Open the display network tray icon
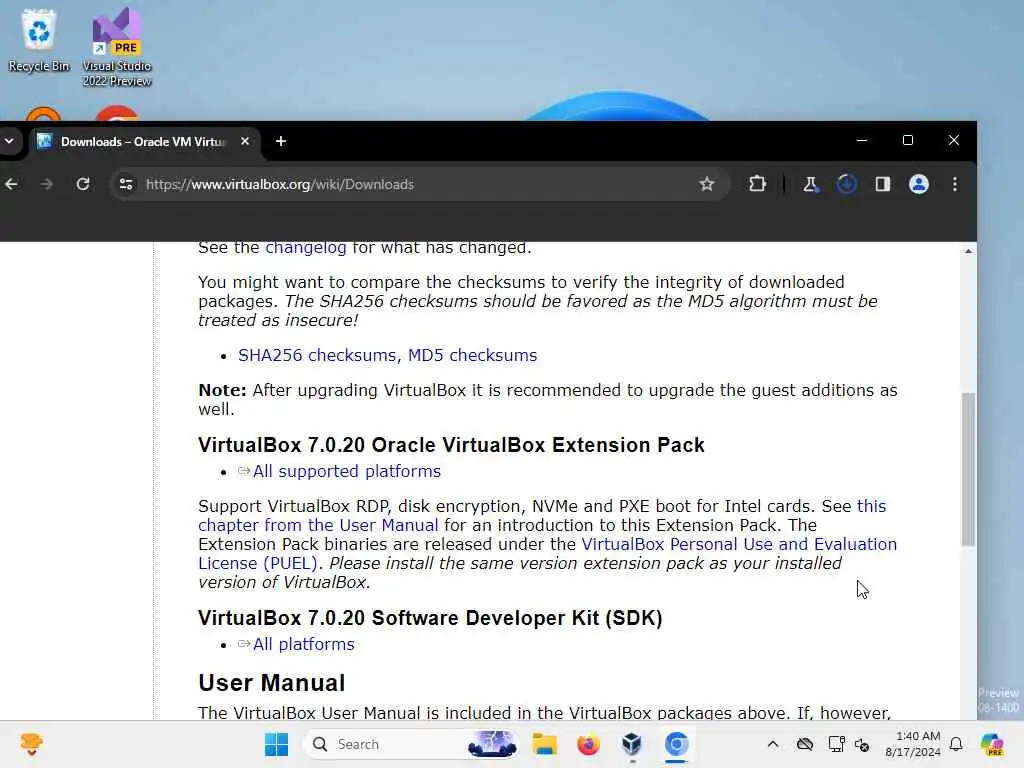Viewport: 1024px width, 768px height. [x=836, y=744]
